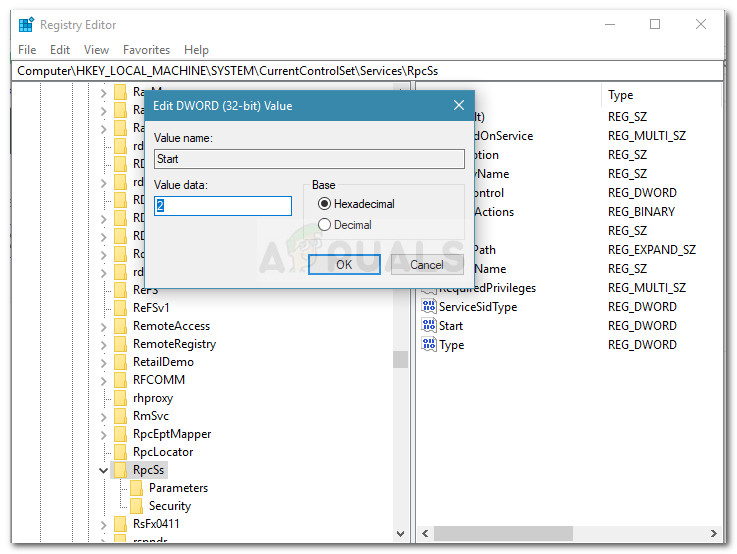Minimize the Registry Editor window
Screen dimensions: 737x554
(610, 24)
